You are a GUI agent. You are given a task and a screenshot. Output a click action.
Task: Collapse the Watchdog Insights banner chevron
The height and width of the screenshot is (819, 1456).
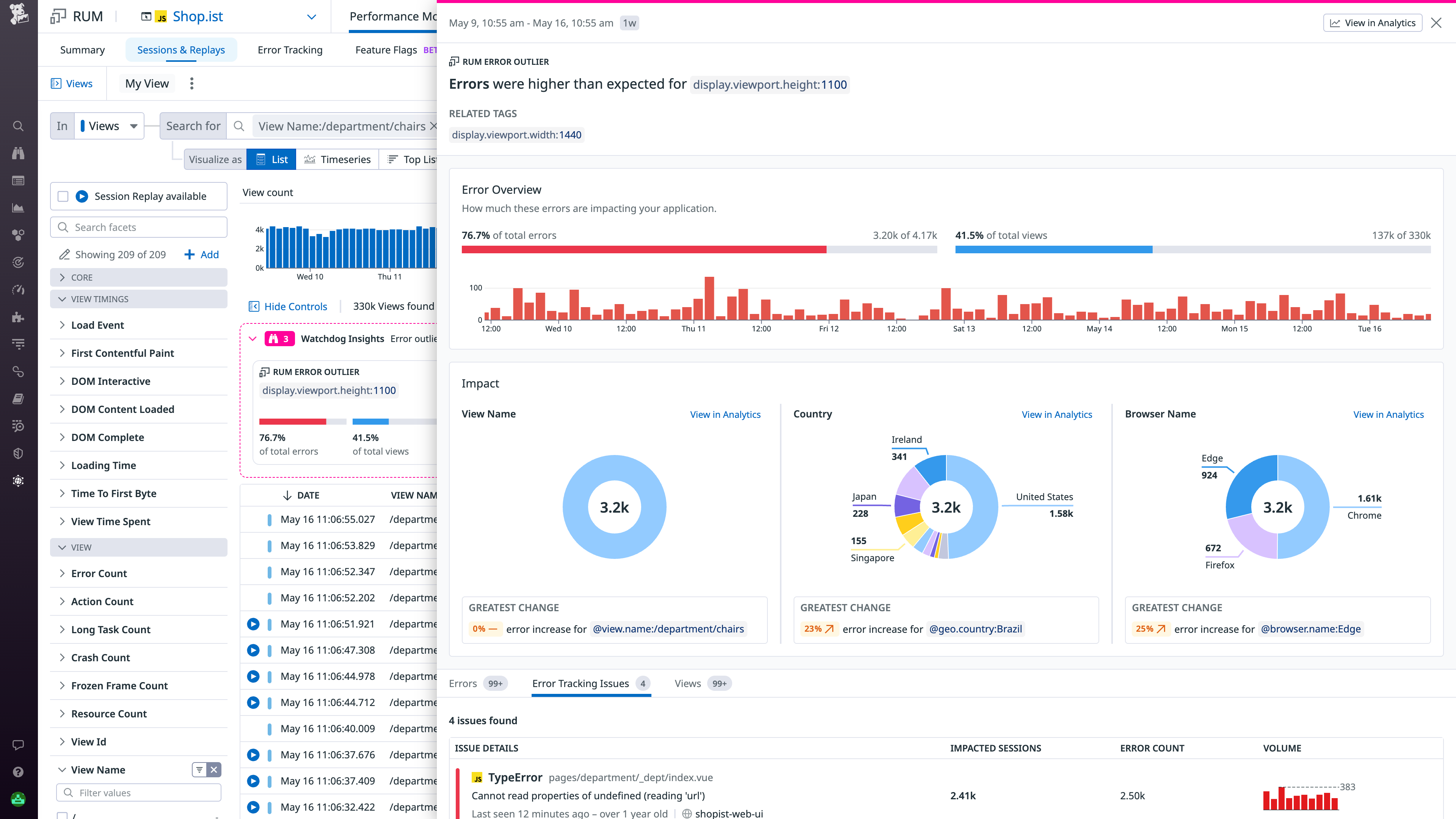tap(253, 339)
